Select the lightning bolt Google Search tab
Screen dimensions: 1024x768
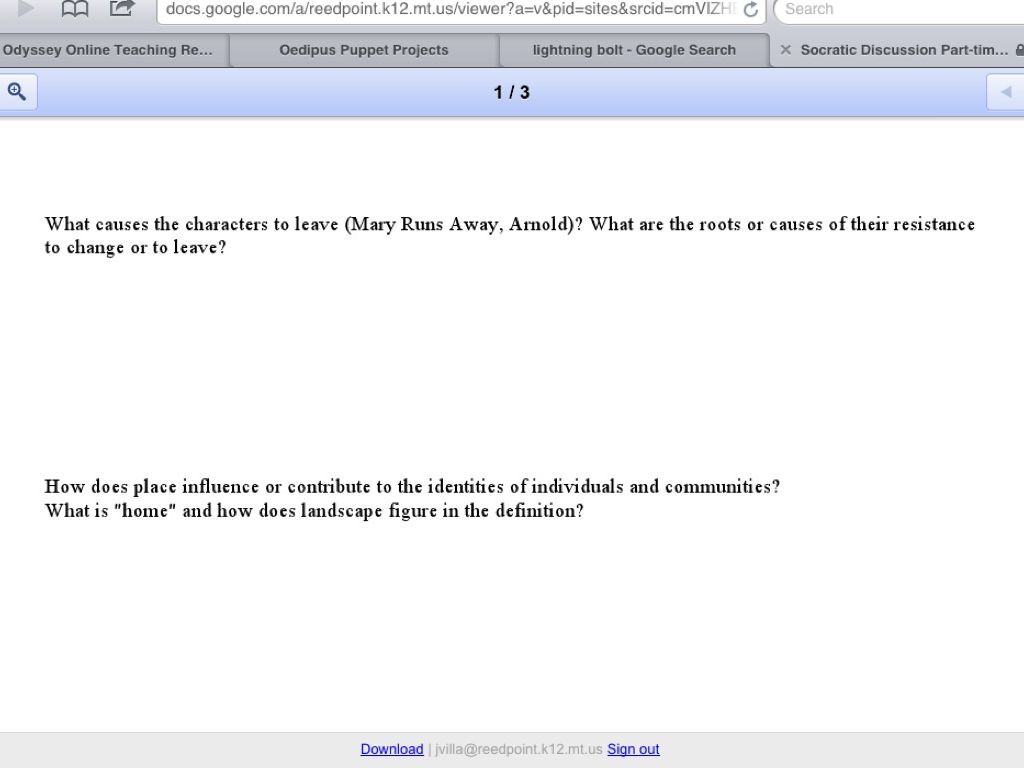[634, 50]
